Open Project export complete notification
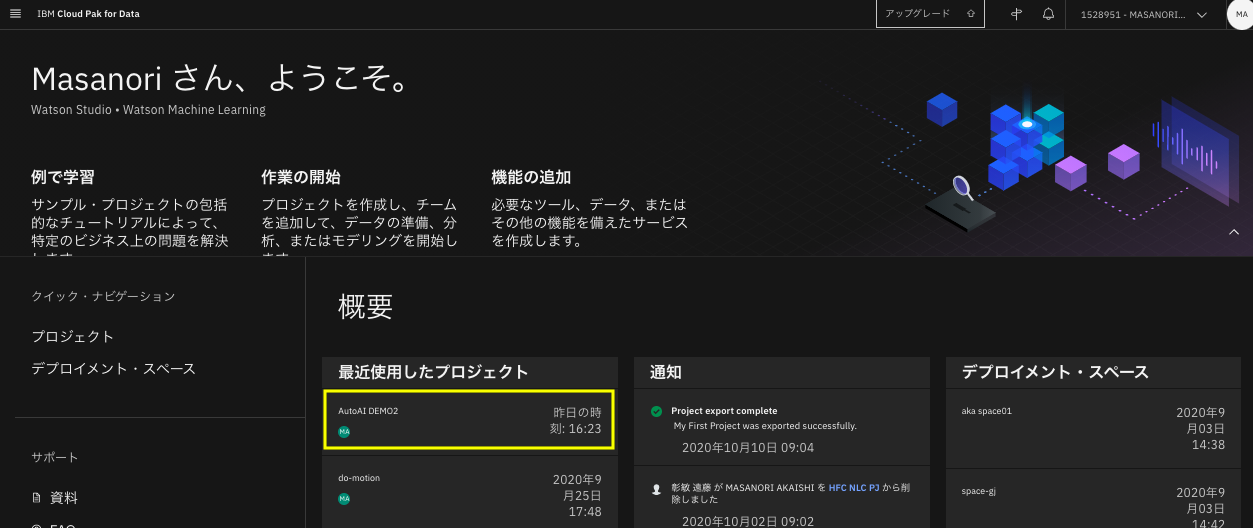Image resolution: width=1253 pixels, height=528 pixels. (724, 411)
